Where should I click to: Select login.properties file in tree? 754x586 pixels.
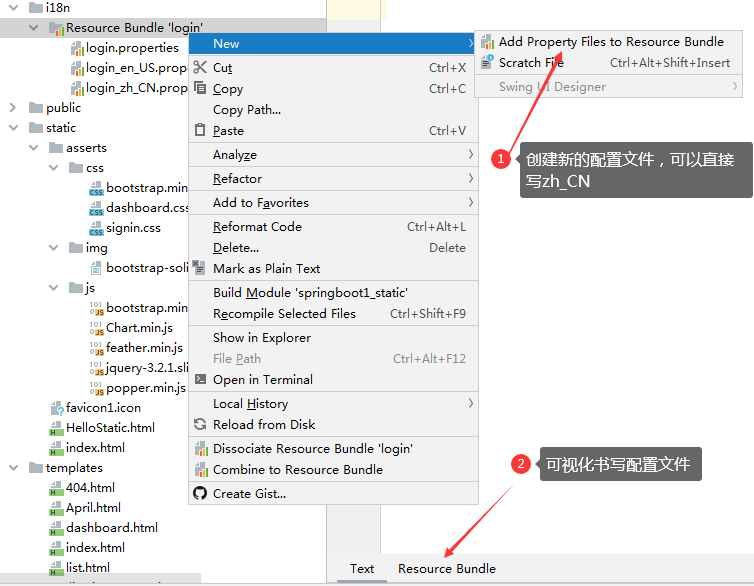131,48
